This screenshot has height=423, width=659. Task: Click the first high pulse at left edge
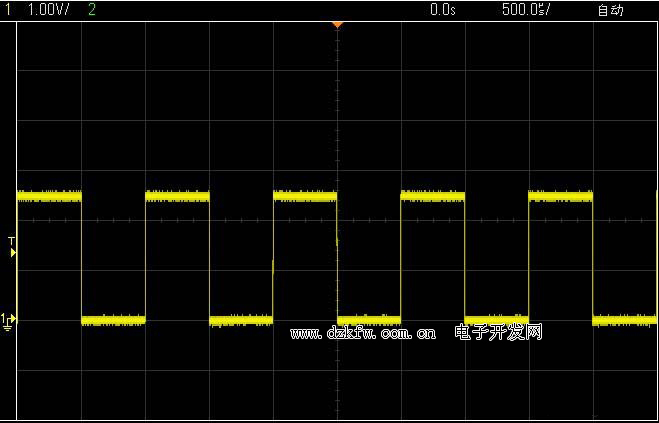48,196
